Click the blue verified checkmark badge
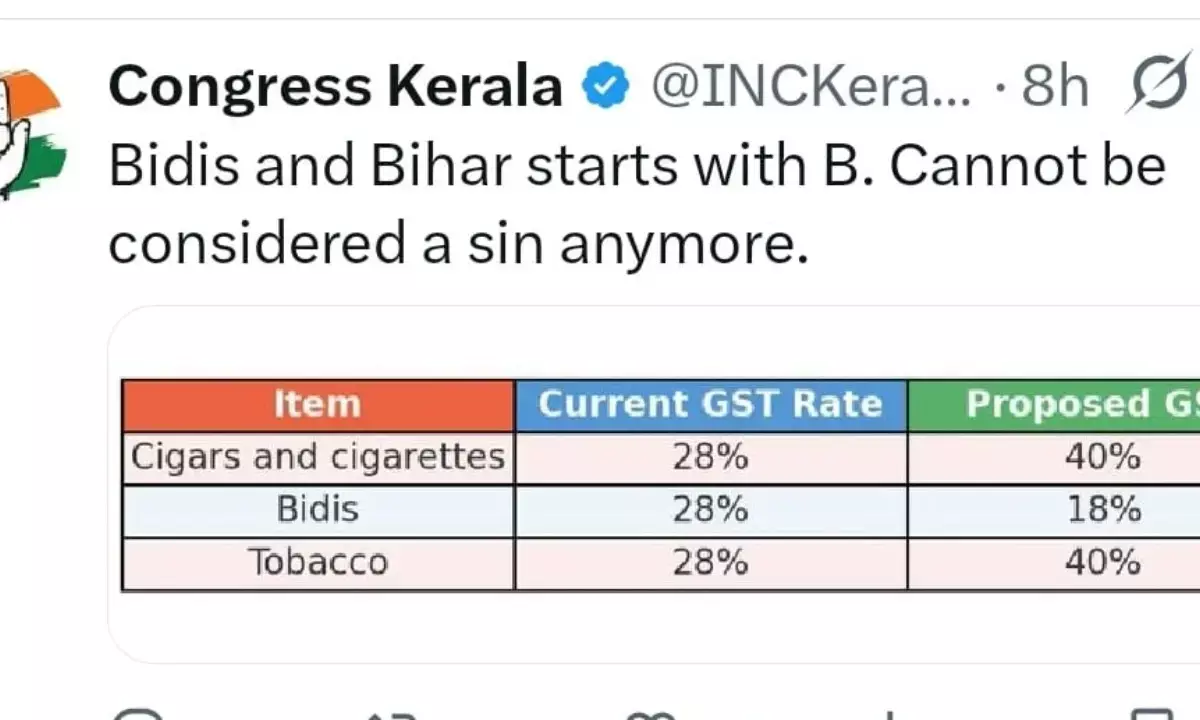Image resolution: width=1200 pixels, height=720 pixels. [607, 86]
